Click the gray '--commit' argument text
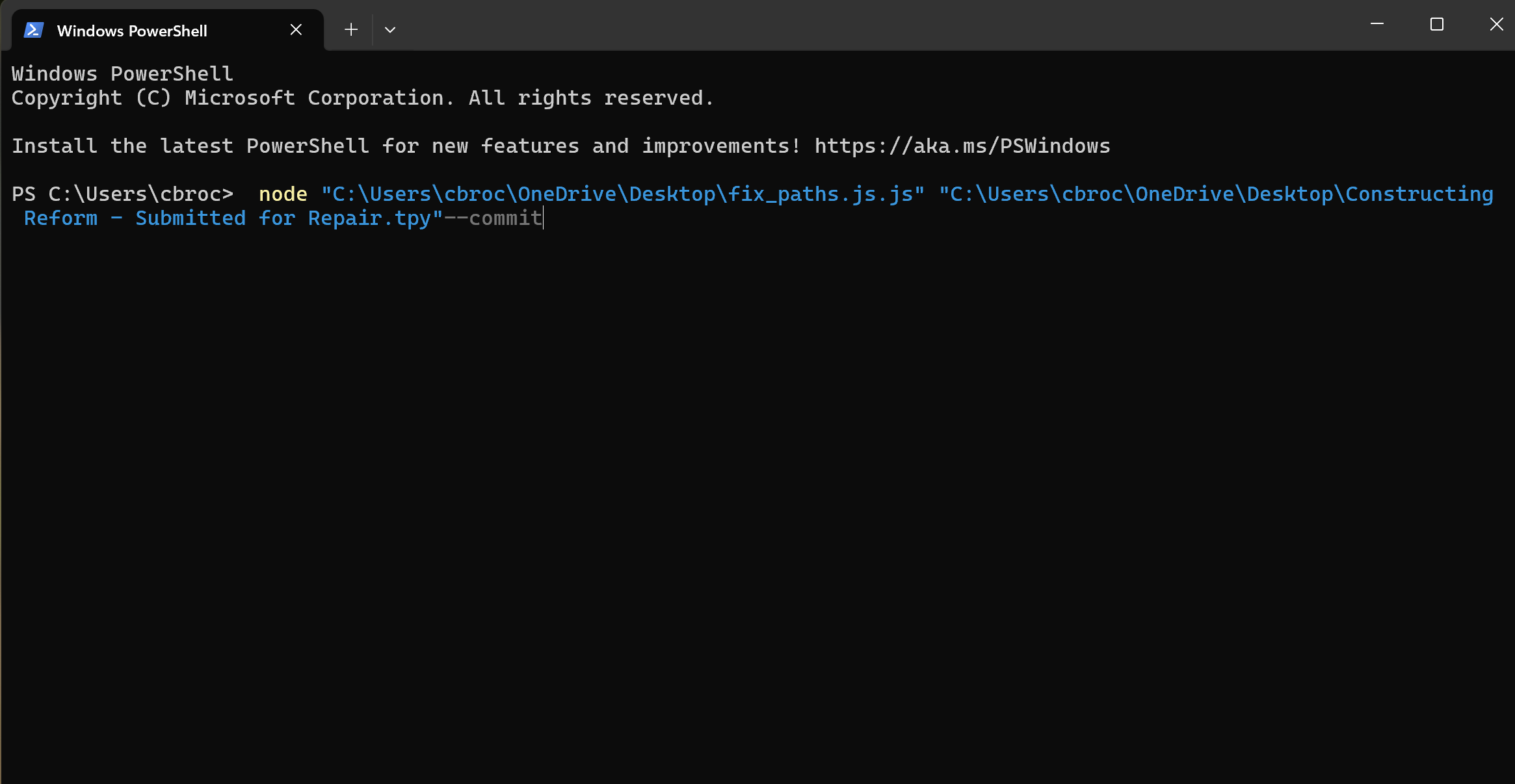The image size is (1515, 784). pyautogui.click(x=492, y=218)
